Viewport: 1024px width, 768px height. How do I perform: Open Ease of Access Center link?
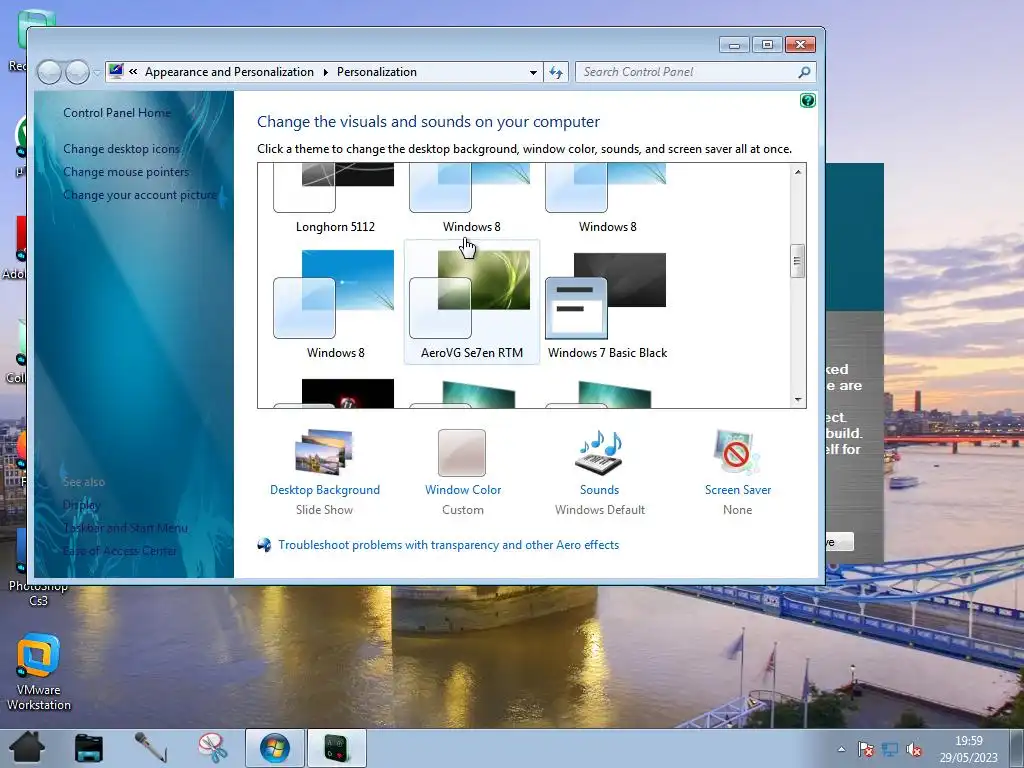click(120, 551)
